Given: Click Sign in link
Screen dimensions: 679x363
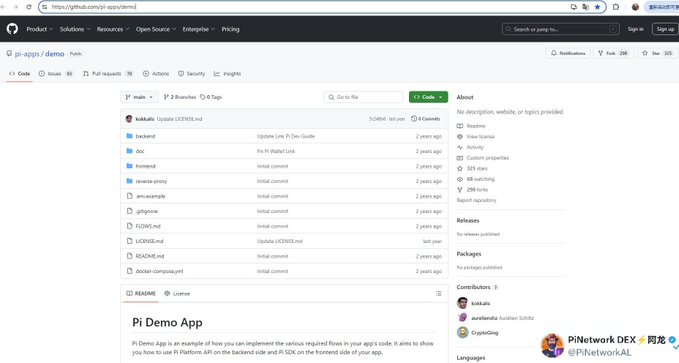Looking at the screenshot, I should [x=635, y=29].
